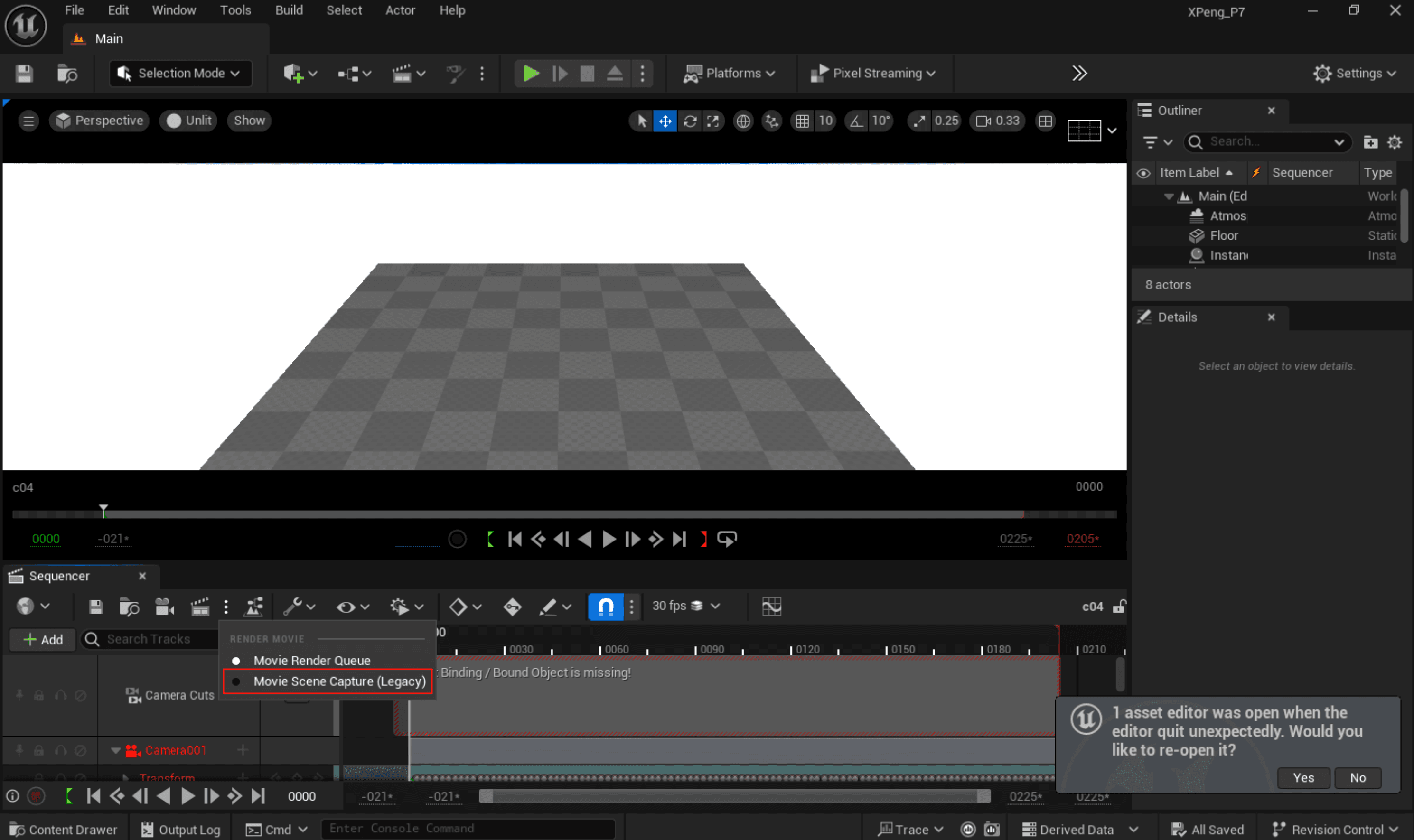Toggle loop playback in viewport transport
Viewport: 1414px width, 840px height.
pyautogui.click(x=727, y=540)
